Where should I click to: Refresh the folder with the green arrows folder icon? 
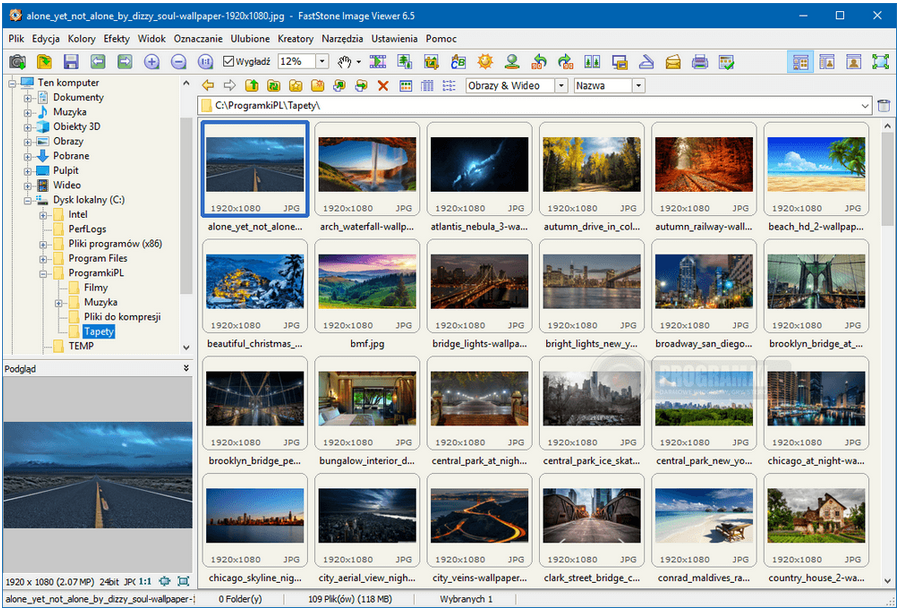(x=273, y=86)
